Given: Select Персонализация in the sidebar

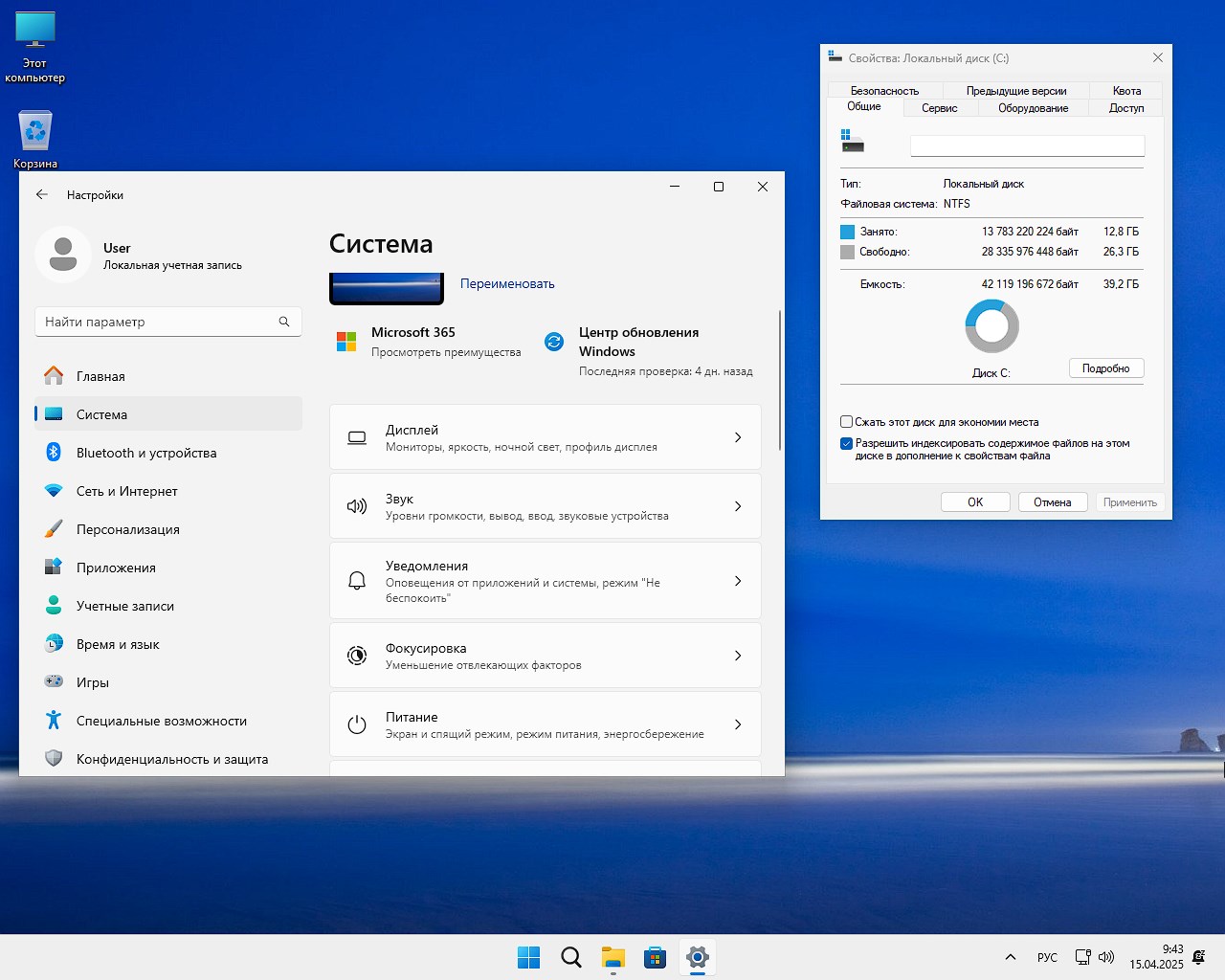Looking at the screenshot, I should tap(128, 529).
